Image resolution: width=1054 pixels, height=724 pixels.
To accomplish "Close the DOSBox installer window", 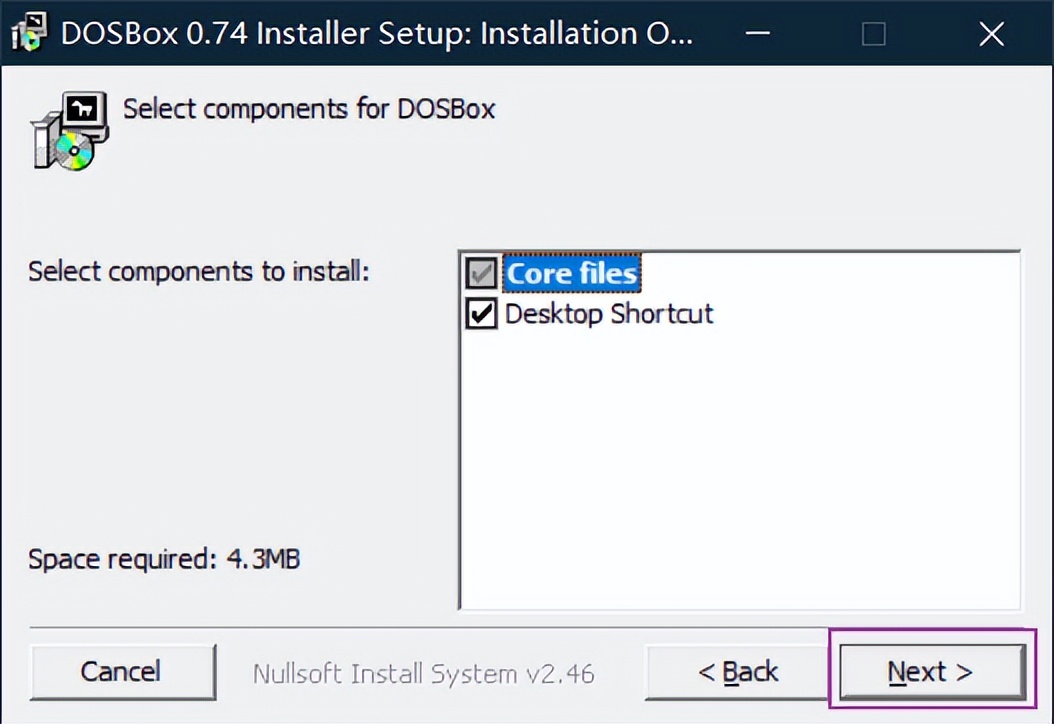I will coord(991,33).
